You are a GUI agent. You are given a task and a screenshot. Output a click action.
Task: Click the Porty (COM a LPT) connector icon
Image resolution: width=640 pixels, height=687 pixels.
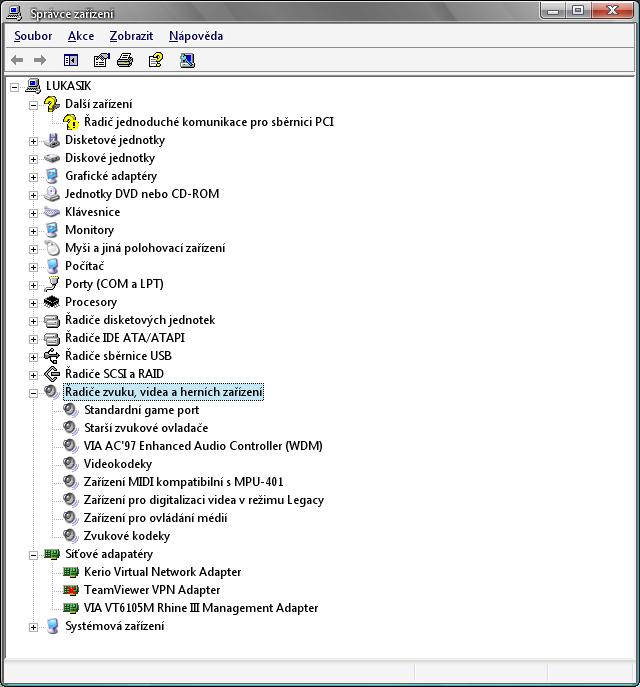[52, 284]
